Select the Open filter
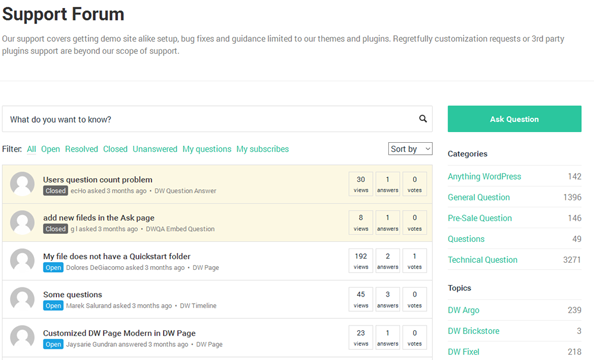This screenshot has height=360, width=594. pos(50,149)
